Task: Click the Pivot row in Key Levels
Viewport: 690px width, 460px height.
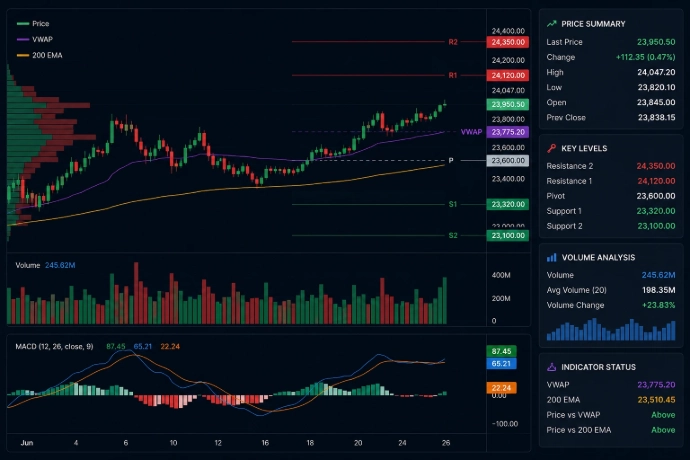Action: click(611, 196)
